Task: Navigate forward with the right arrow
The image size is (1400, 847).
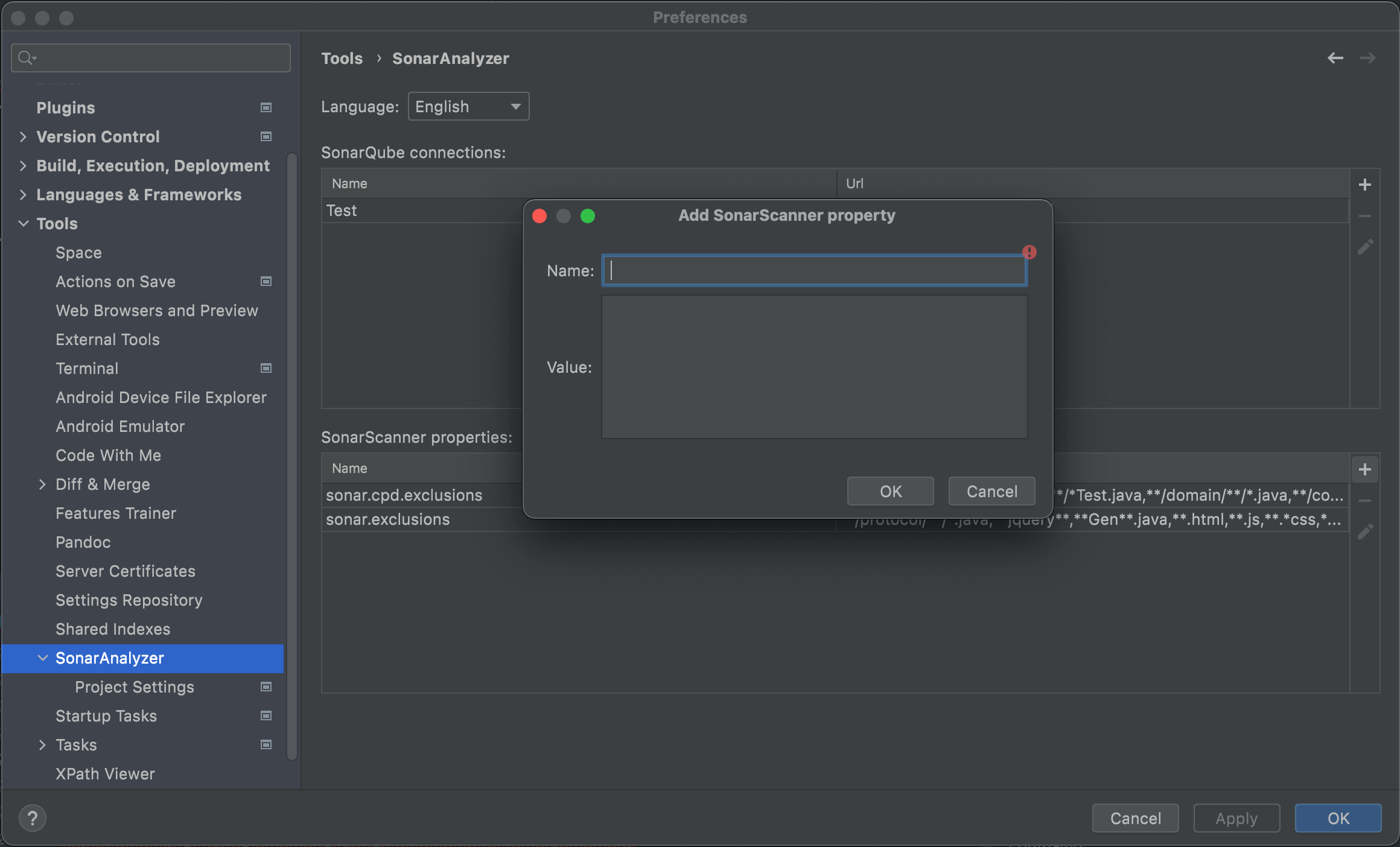Action: point(1367,58)
